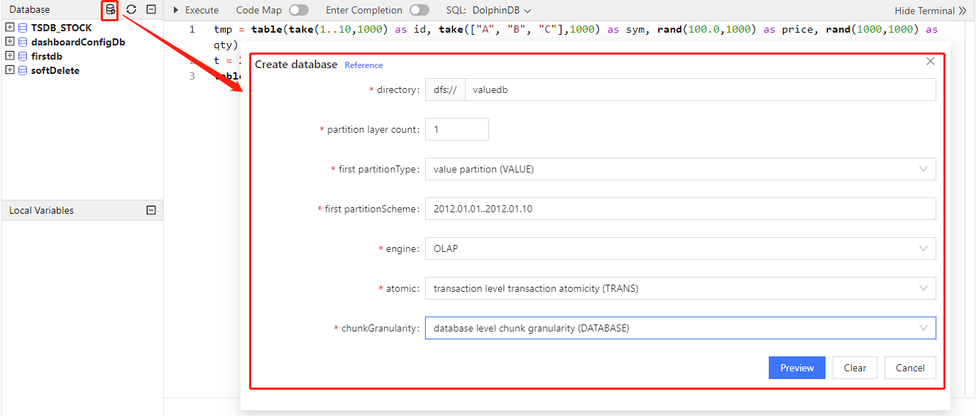Toggle the Code Map switch
This screenshot has height=416, width=976.
298,9
